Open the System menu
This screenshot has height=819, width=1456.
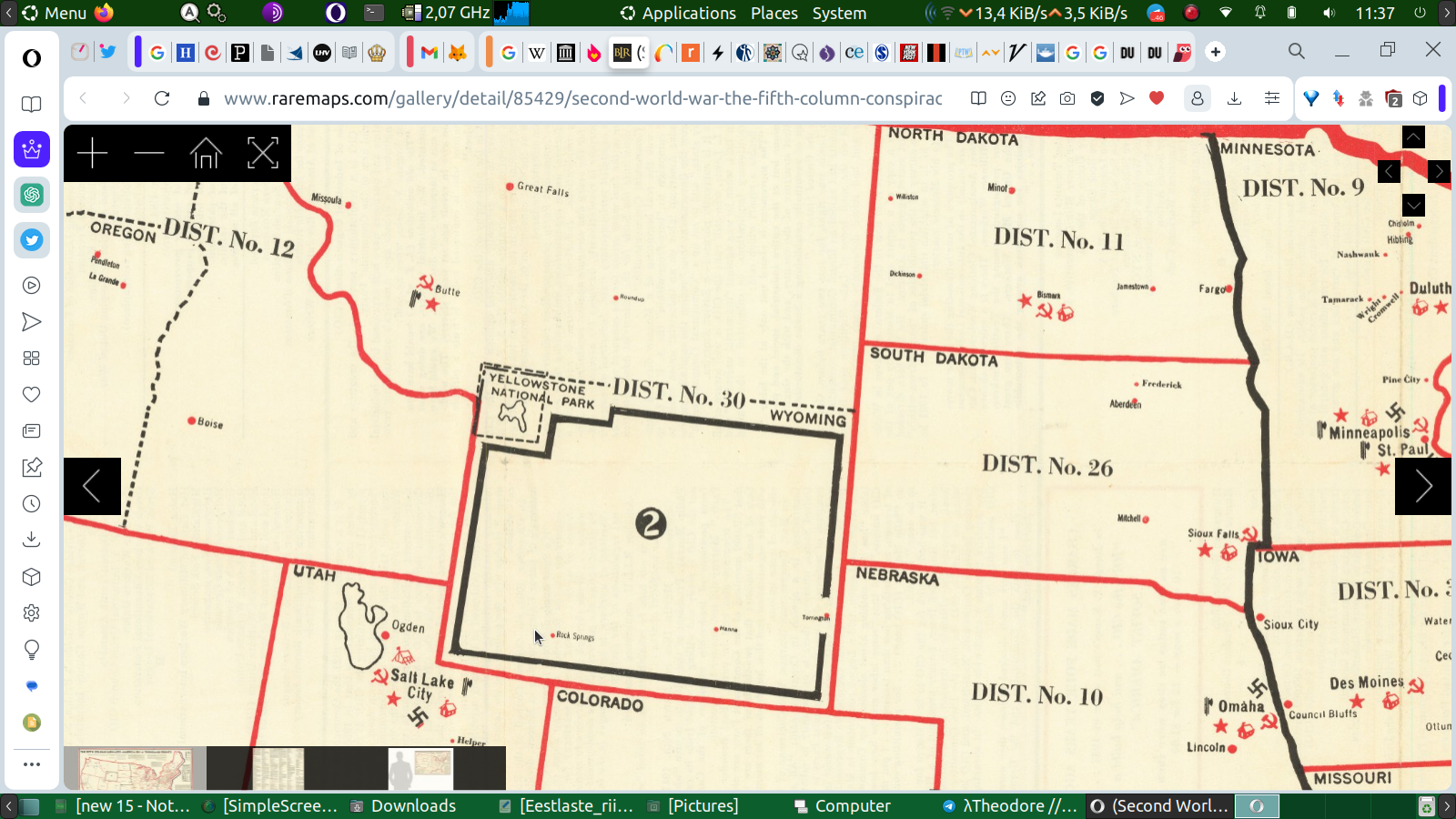click(839, 13)
